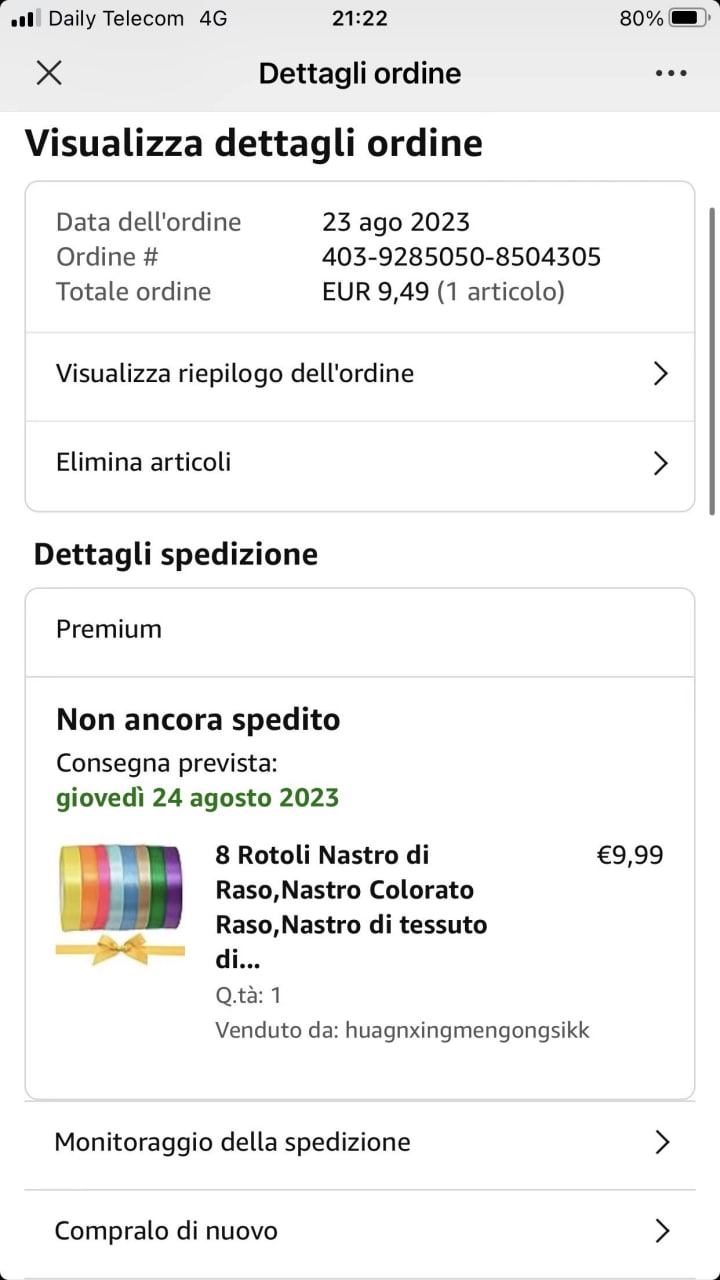Tap the 21:22 status bar clock
This screenshot has height=1280, width=720.
click(358, 18)
